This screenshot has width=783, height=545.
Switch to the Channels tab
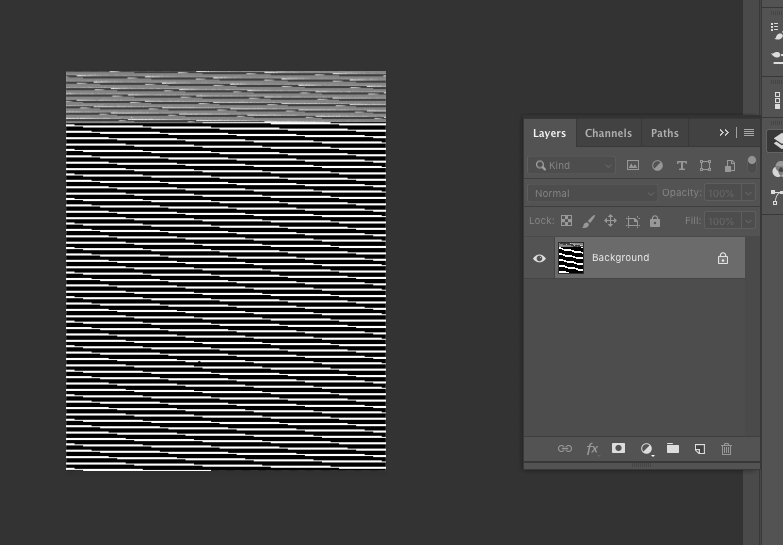point(608,133)
